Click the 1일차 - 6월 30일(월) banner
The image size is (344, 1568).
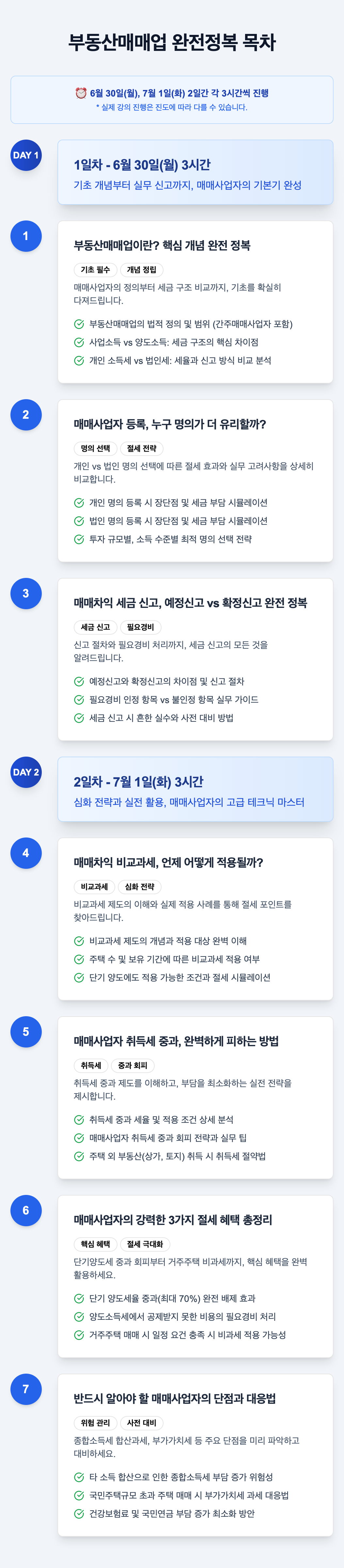195,172
